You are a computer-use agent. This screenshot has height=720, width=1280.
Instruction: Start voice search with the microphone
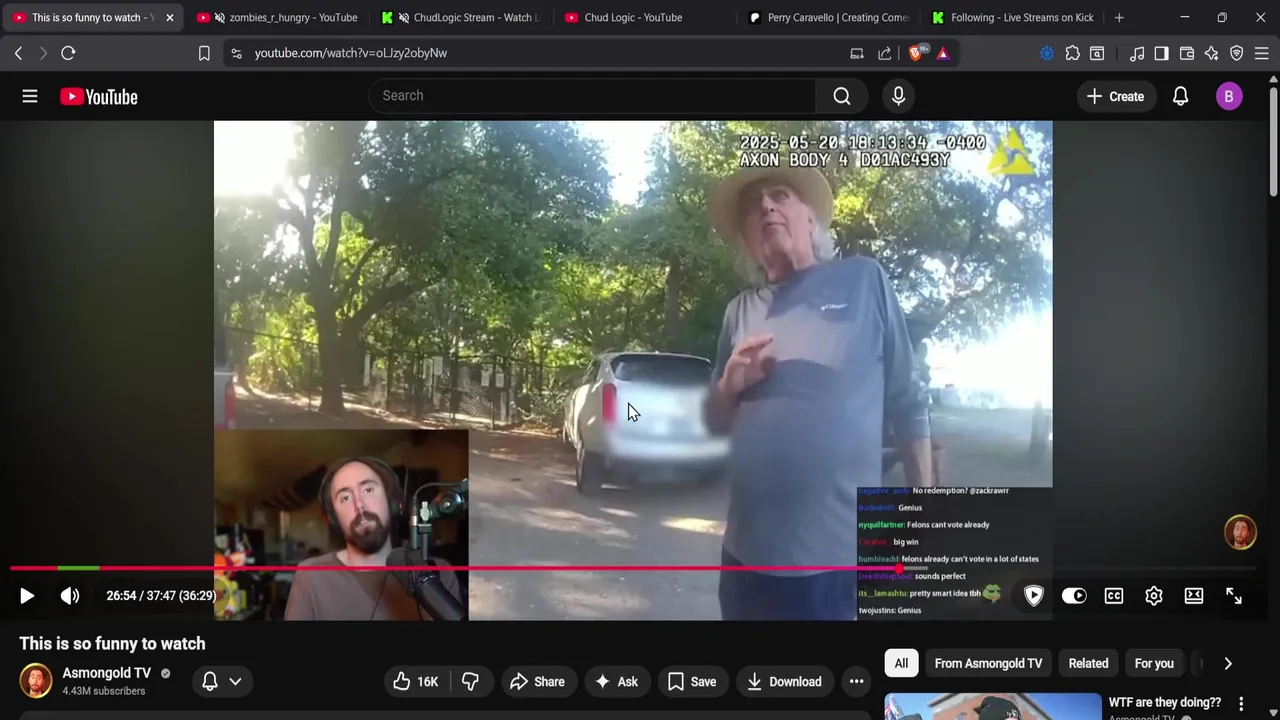898,96
